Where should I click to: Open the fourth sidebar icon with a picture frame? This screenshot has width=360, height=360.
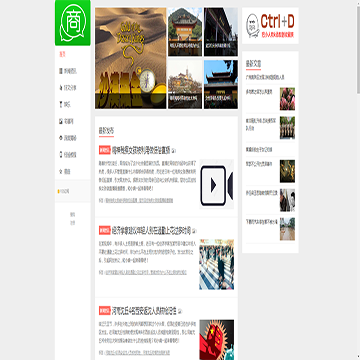pyautogui.click(x=60, y=121)
